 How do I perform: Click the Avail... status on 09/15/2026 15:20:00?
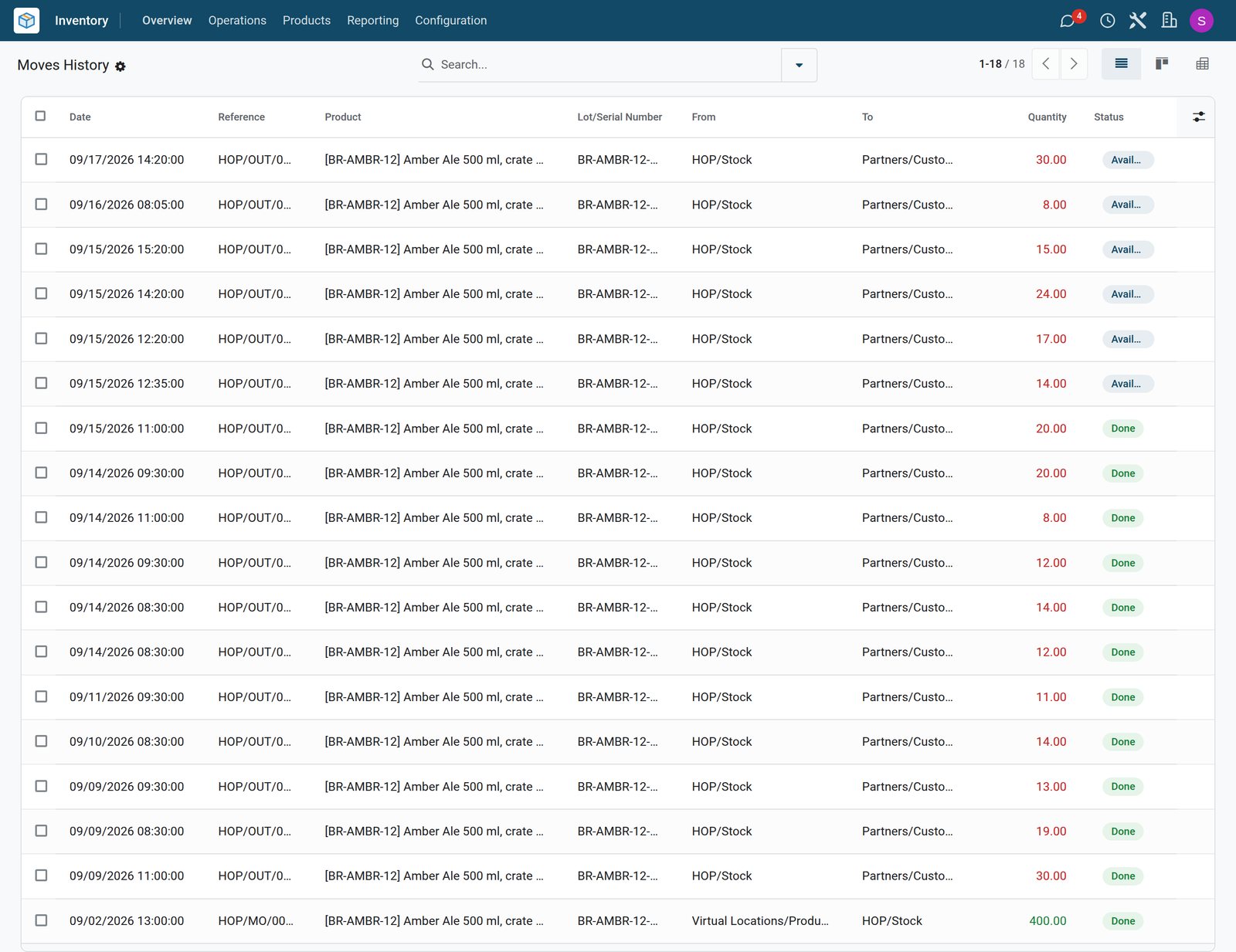tap(1127, 249)
